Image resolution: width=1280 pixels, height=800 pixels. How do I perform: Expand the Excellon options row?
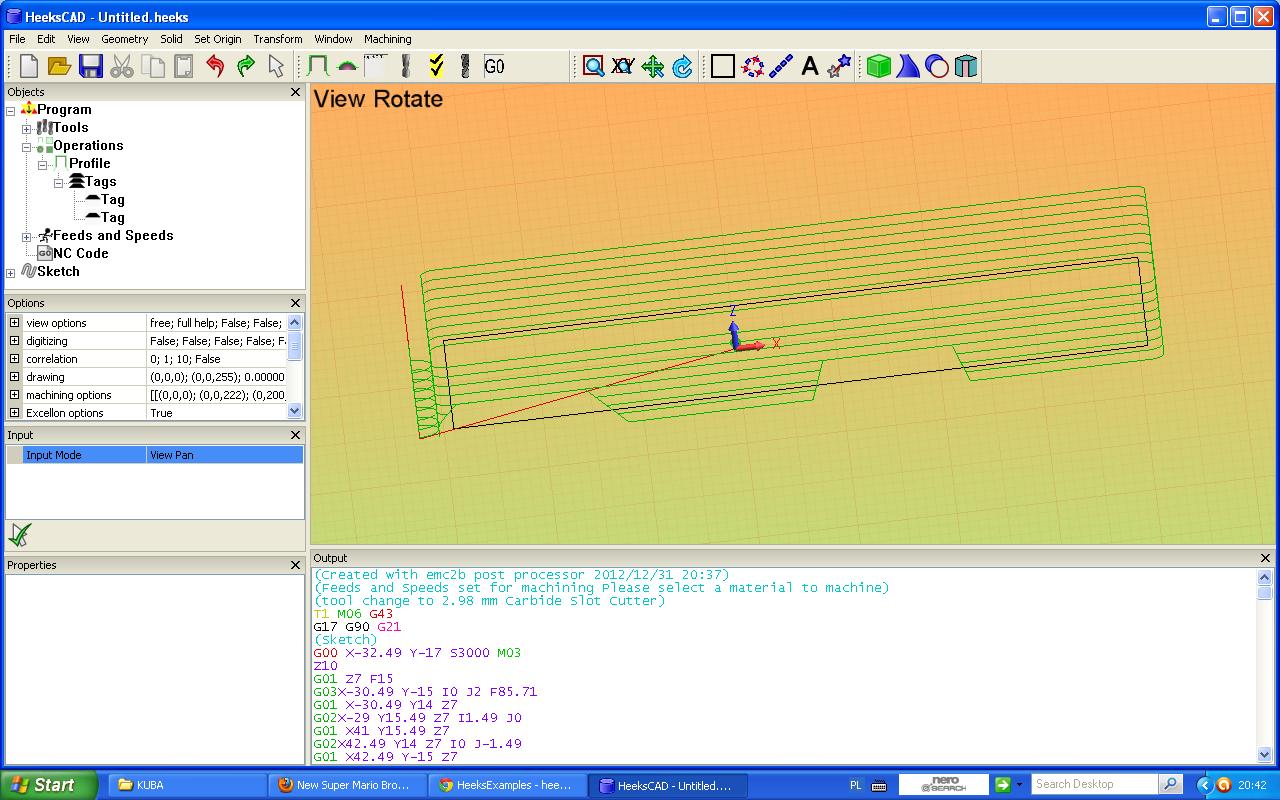[14, 413]
